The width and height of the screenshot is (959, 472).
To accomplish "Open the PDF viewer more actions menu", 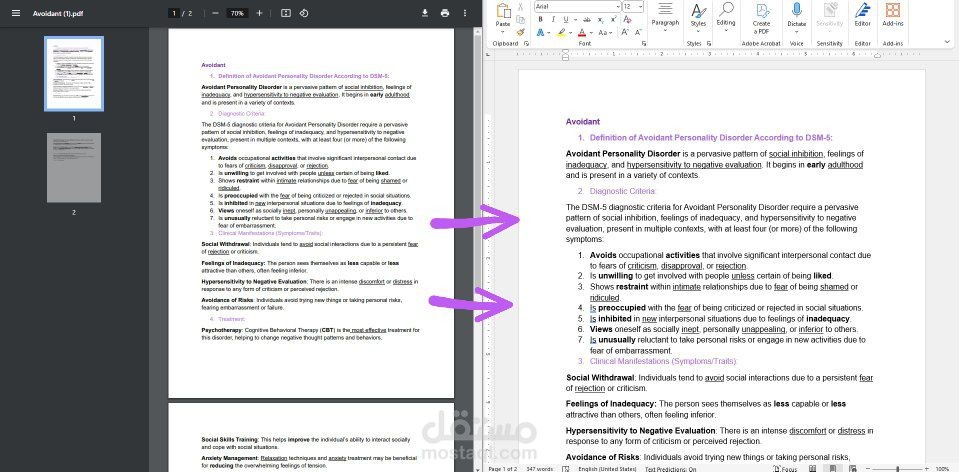I will point(465,13).
